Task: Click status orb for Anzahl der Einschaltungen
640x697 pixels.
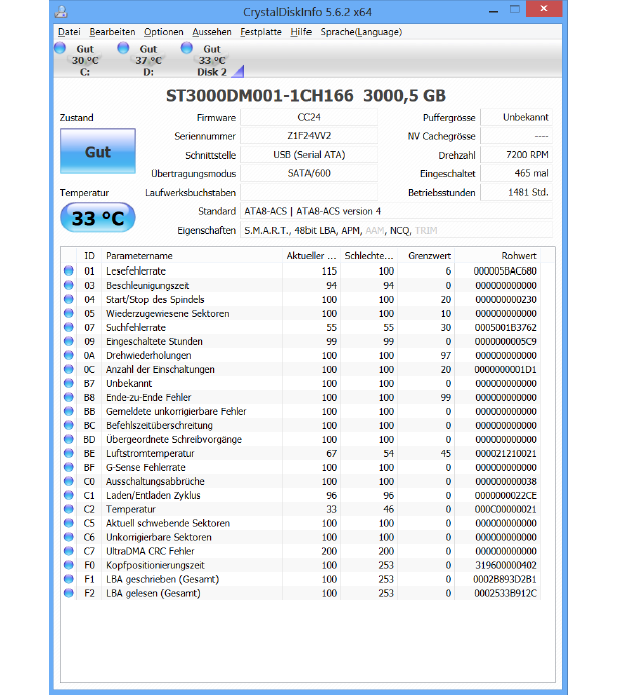Action: [x=68, y=369]
